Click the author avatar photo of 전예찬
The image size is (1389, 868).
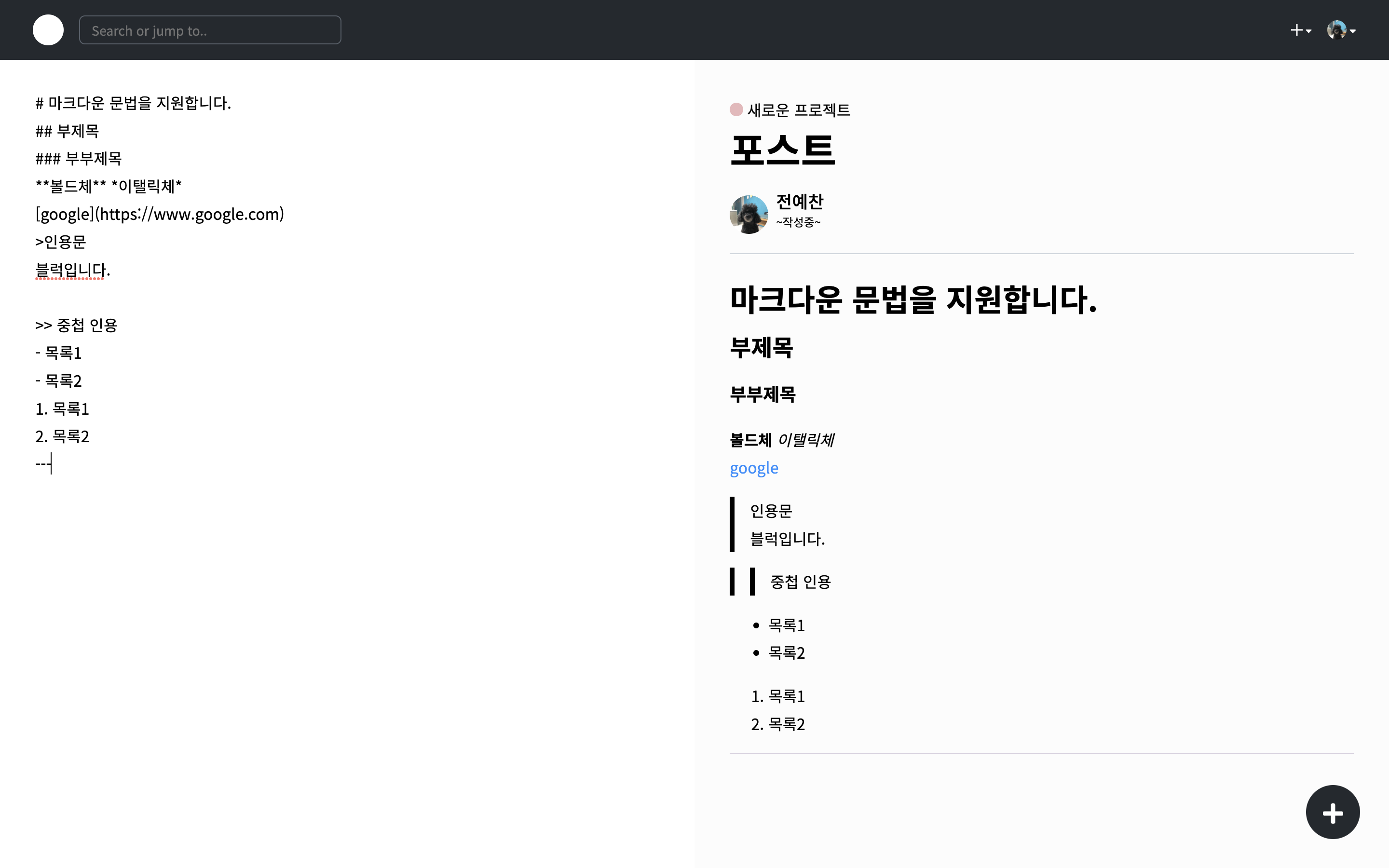(749, 214)
